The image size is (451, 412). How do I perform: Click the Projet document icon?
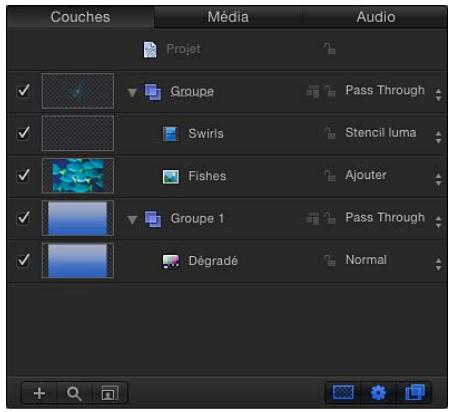150,50
